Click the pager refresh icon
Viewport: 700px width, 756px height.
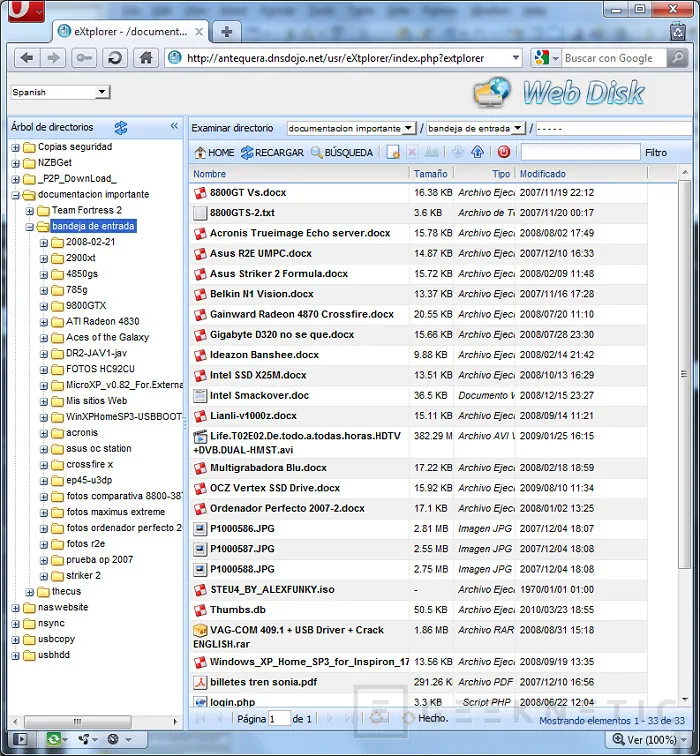[378, 718]
